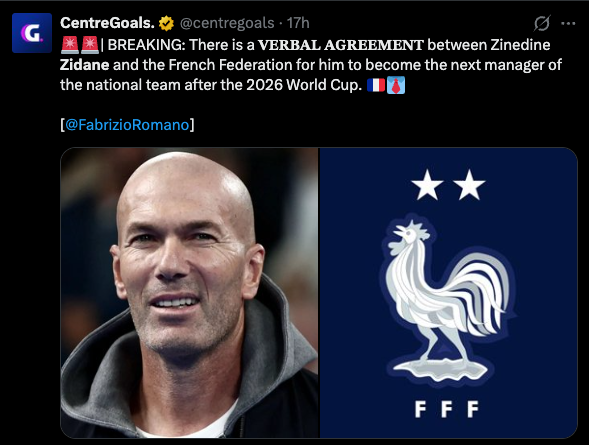Click the bold word Zidane

[x=85, y=65]
